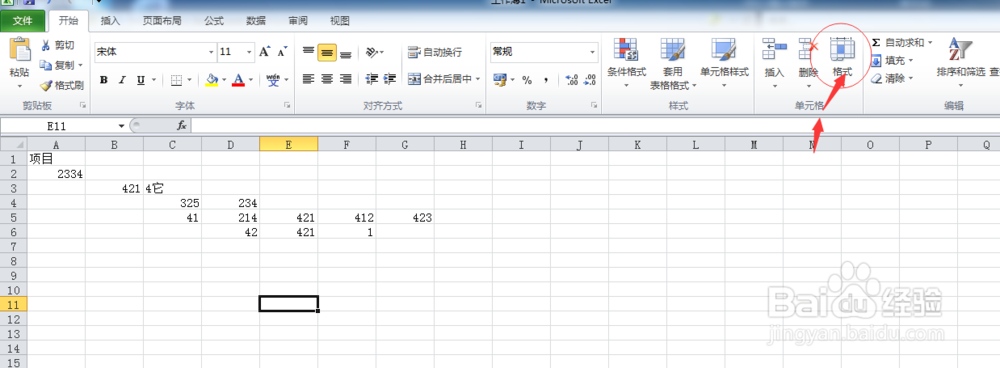This screenshot has width=1000, height=368.
Task: Click the Select All corner of the grid
Action: 13,145
